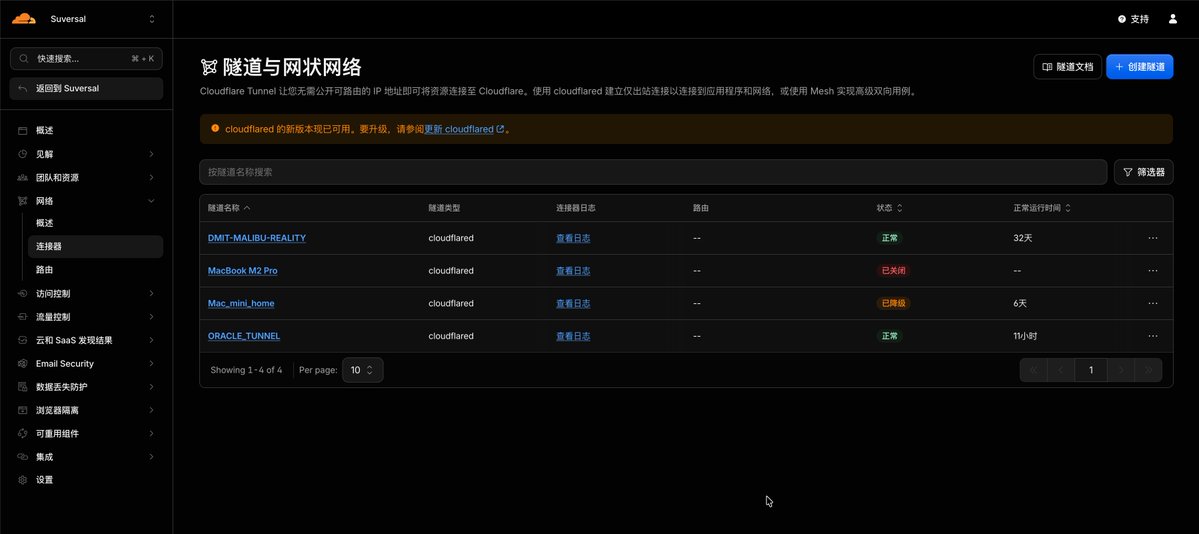
Task: Open the MacBook M2 Pro tunnel link
Action: point(242,271)
